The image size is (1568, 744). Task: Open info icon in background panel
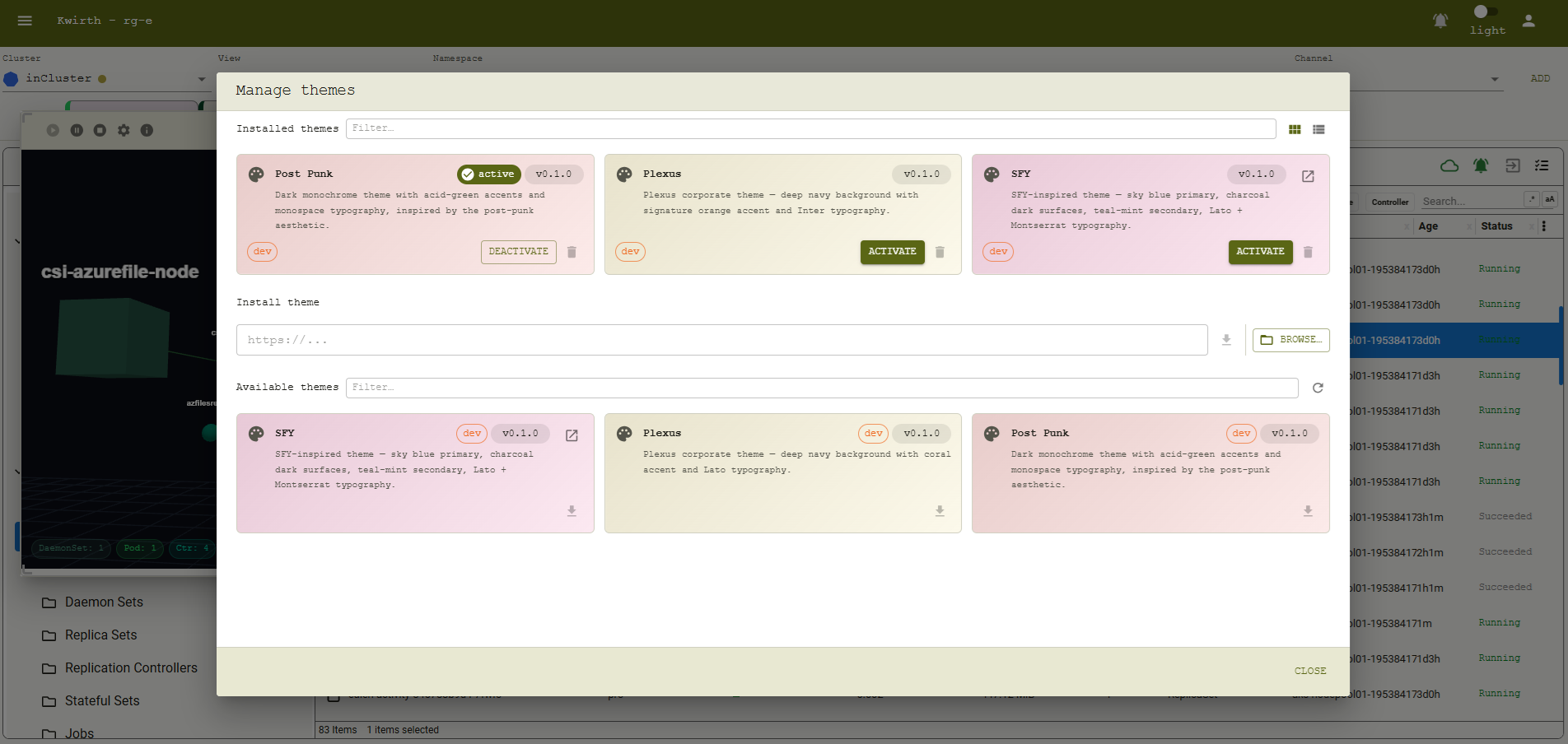(147, 130)
